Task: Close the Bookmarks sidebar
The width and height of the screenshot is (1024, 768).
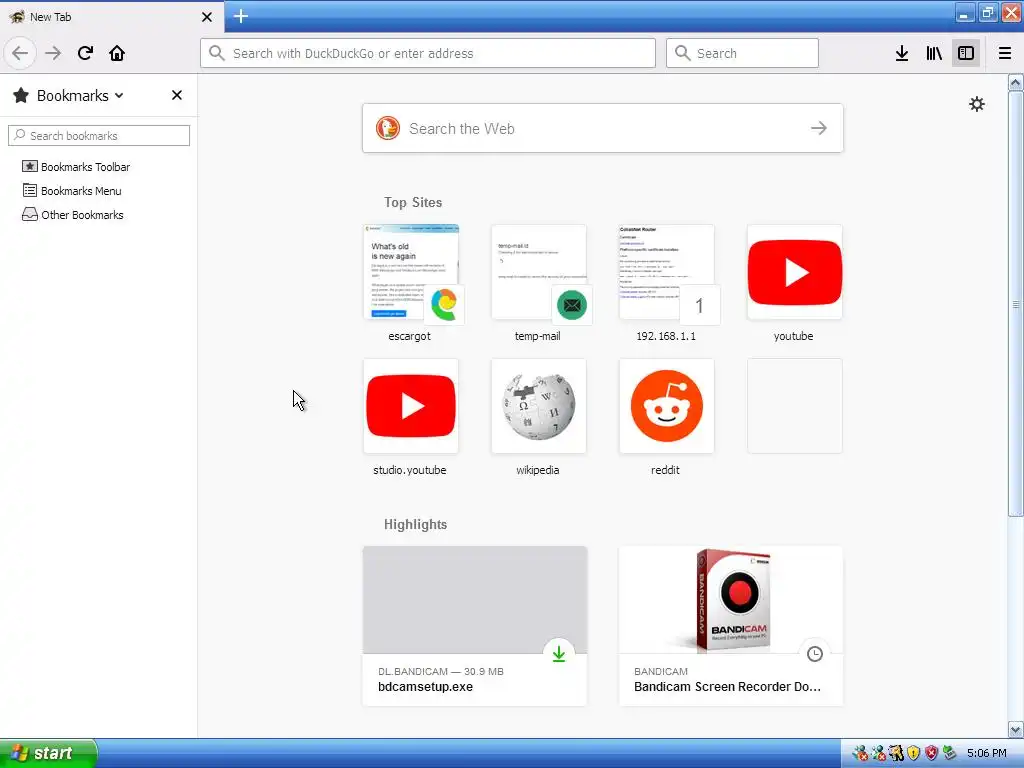Action: click(x=176, y=95)
